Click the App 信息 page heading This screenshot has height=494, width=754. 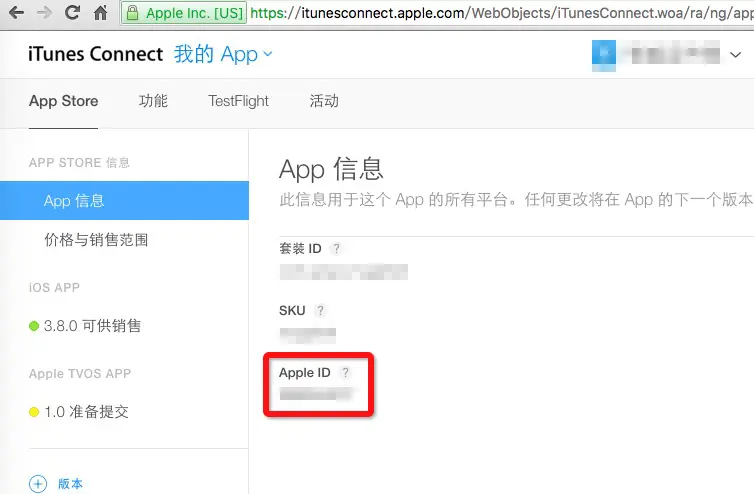coord(331,169)
